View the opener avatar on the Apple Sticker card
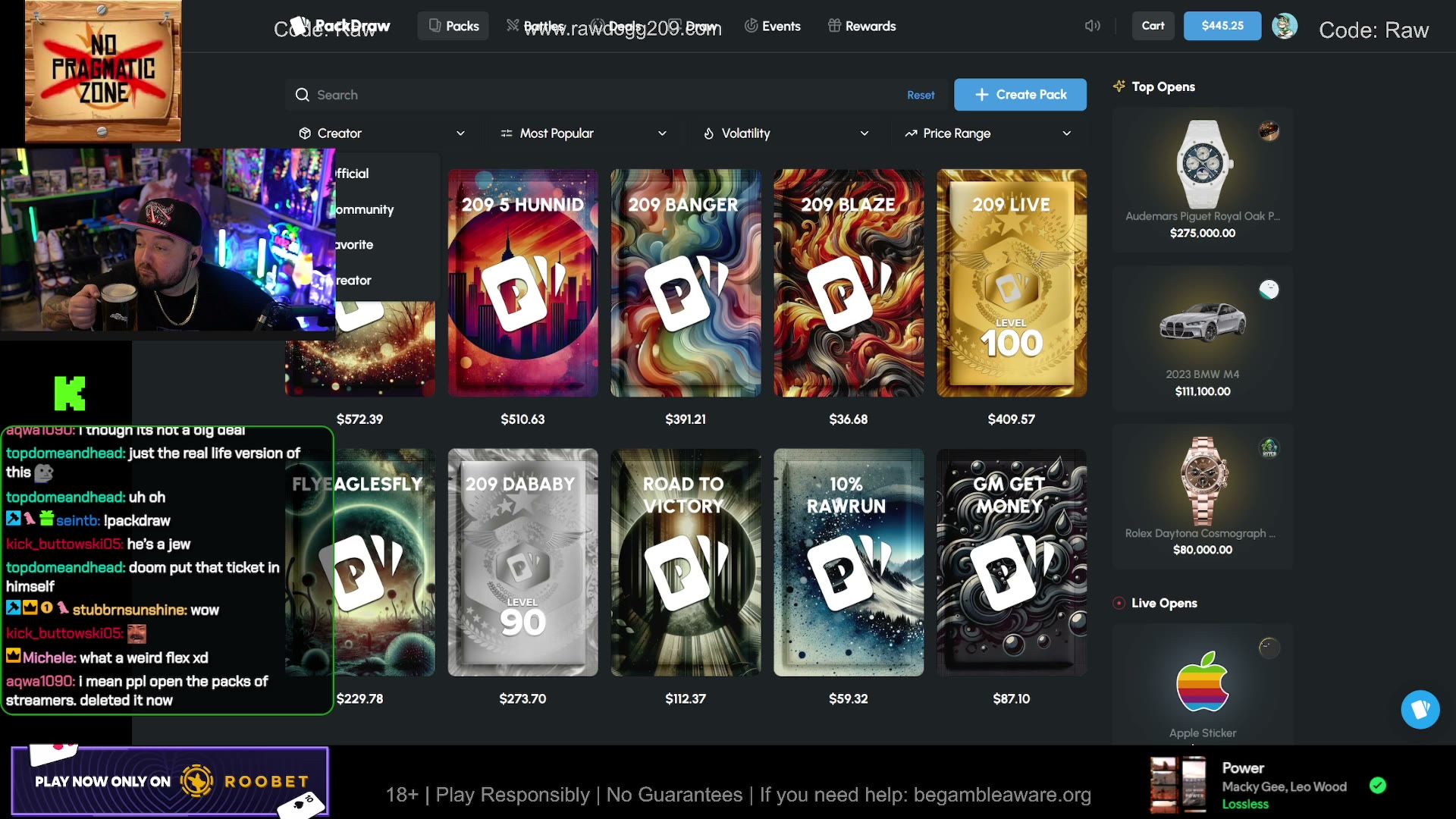Image resolution: width=1456 pixels, height=819 pixels. tap(1269, 648)
